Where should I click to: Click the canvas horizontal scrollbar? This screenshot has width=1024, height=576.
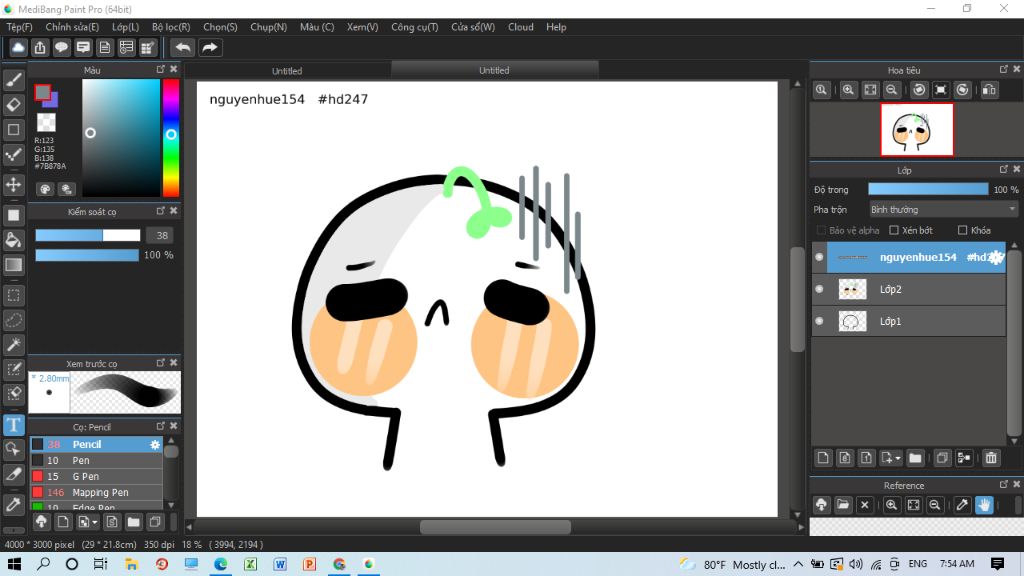pyautogui.click(x=495, y=527)
